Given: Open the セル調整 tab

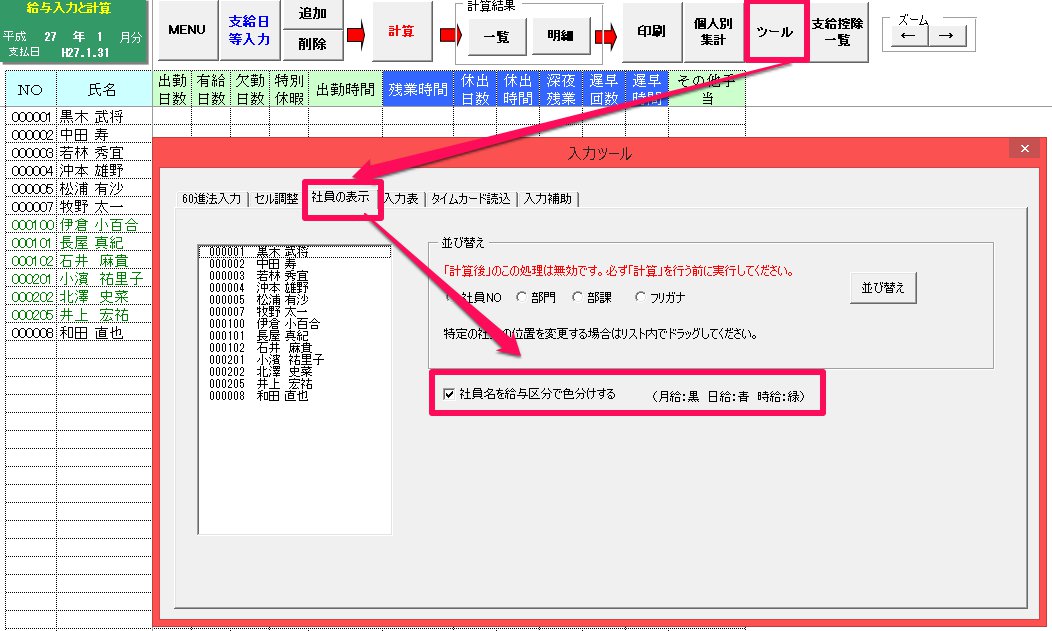Looking at the screenshot, I should (277, 198).
